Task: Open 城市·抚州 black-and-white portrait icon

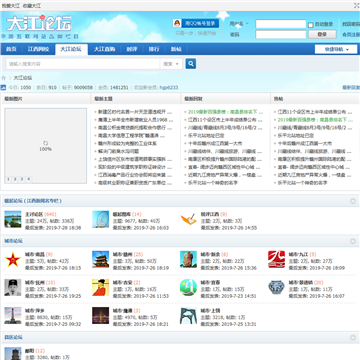Action: [13, 287]
